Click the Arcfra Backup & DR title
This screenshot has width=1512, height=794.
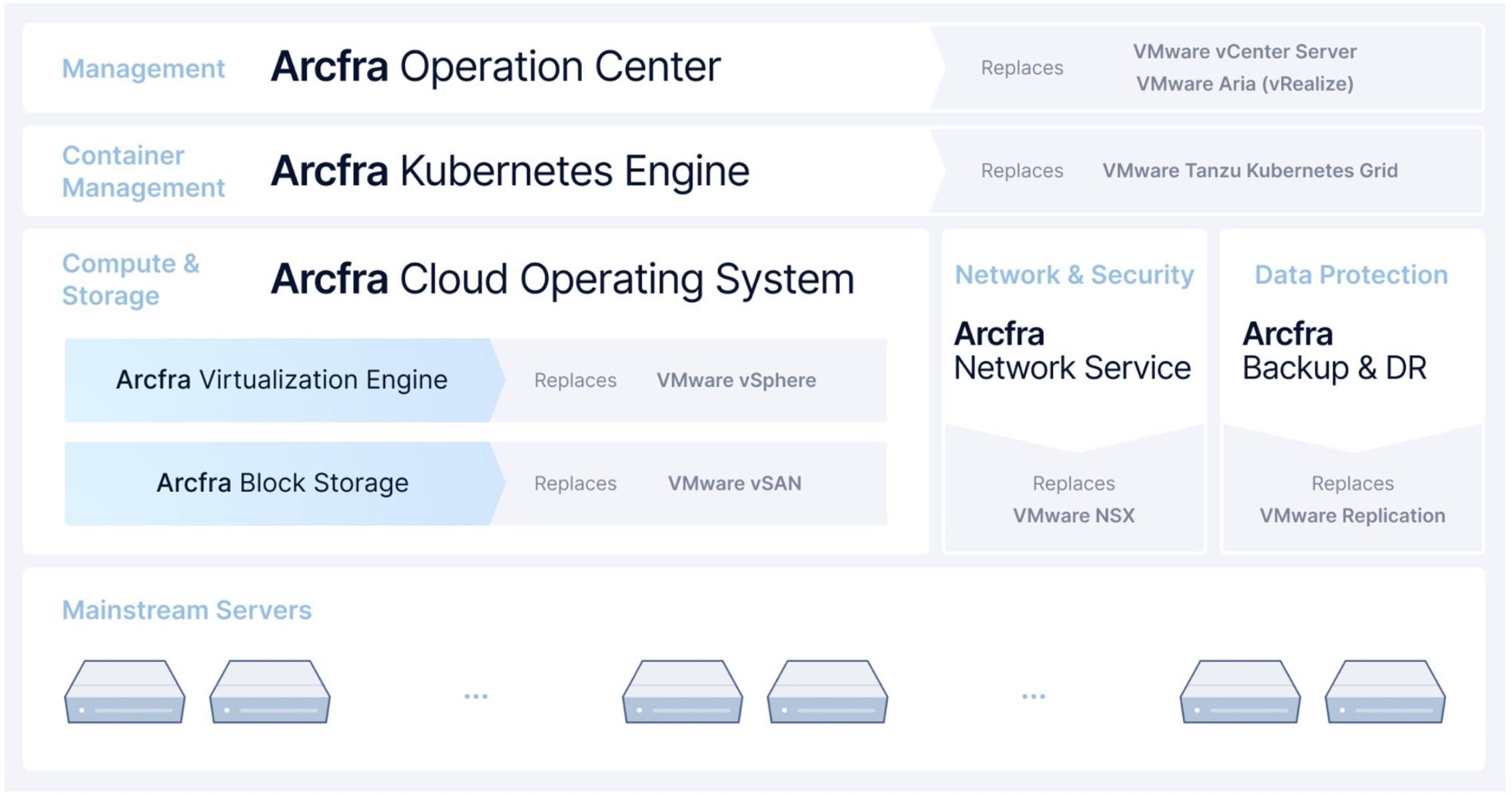pyautogui.click(x=1335, y=351)
